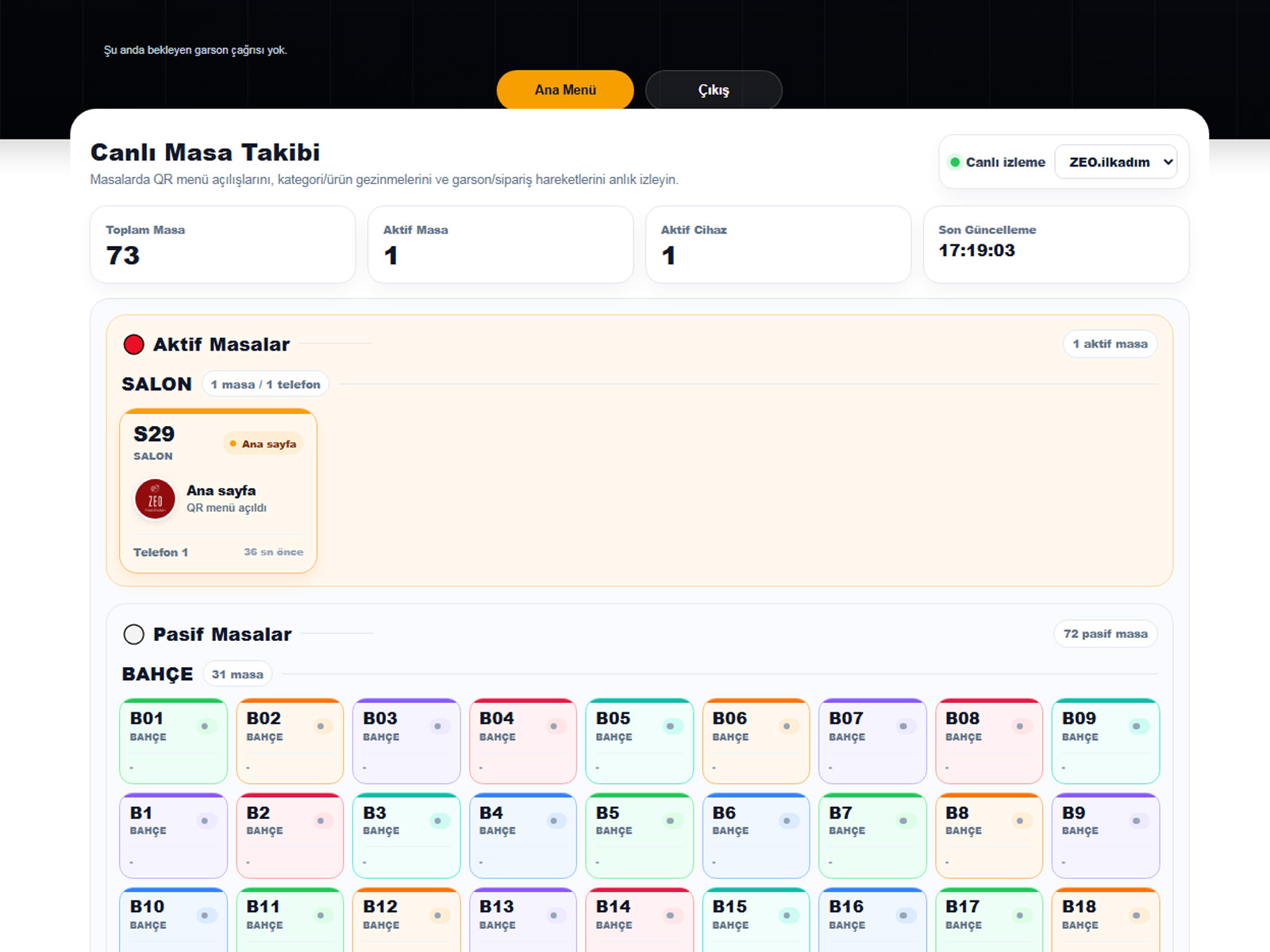Click the status pill on table B08
The image size is (1270, 952).
1020,726
